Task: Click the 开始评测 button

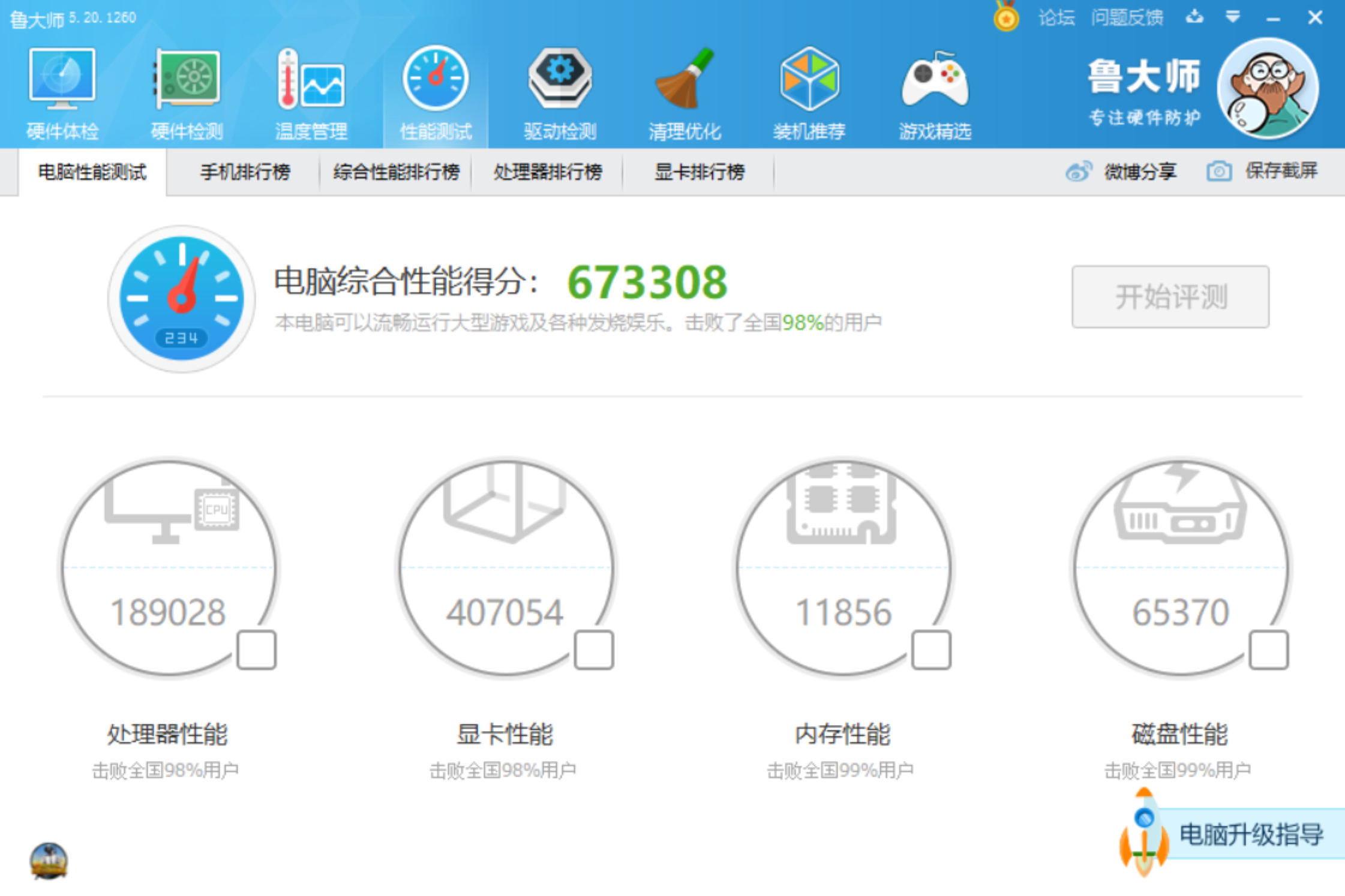Action: (x=1170, y=297)
